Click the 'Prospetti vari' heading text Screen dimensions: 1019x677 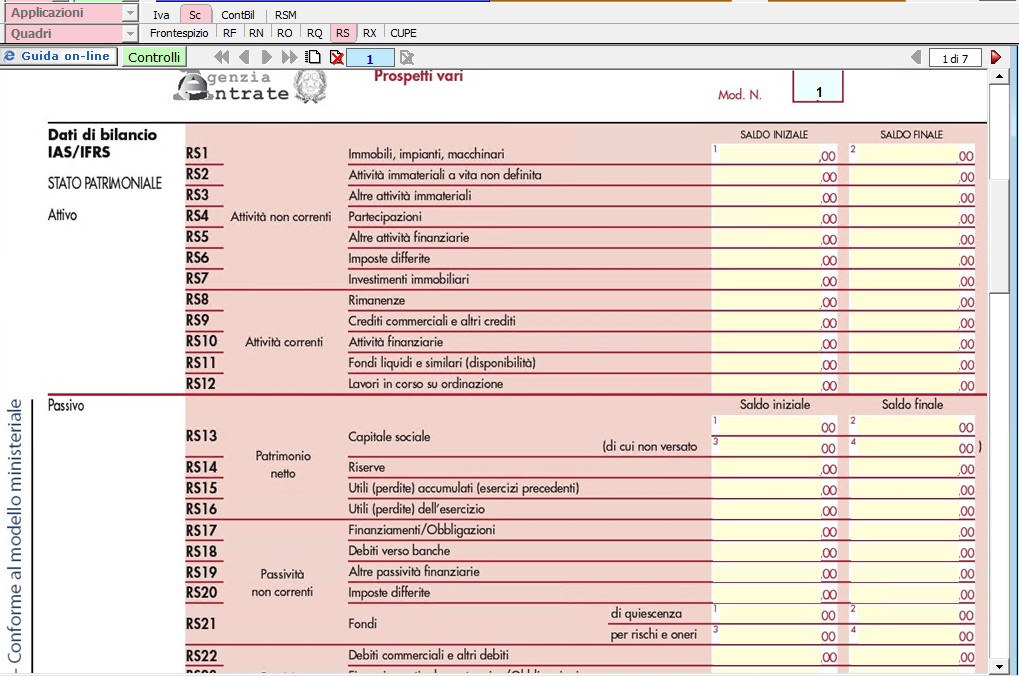pos(419,76)
